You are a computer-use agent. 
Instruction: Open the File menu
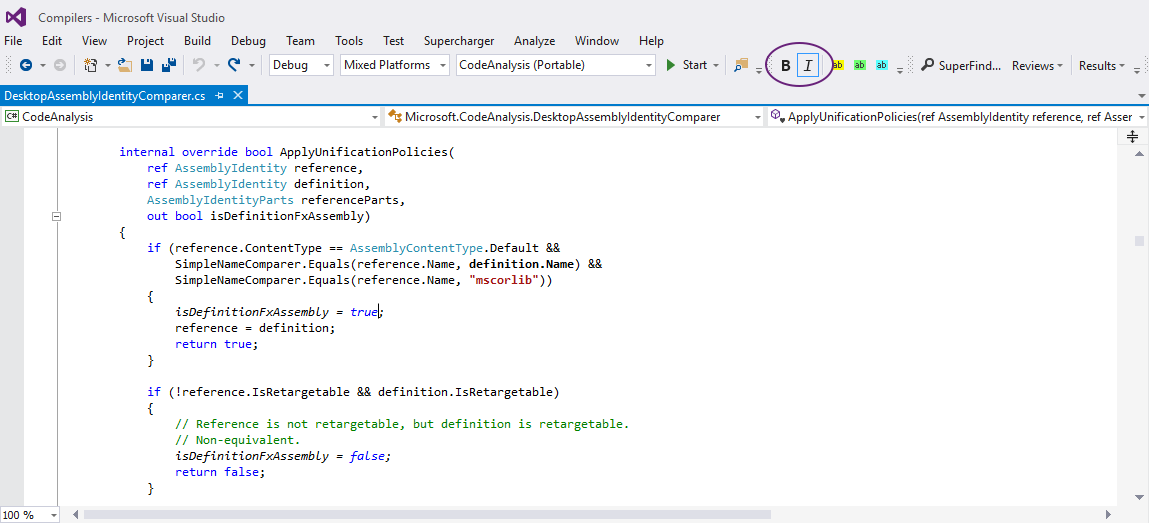(13, 41)
